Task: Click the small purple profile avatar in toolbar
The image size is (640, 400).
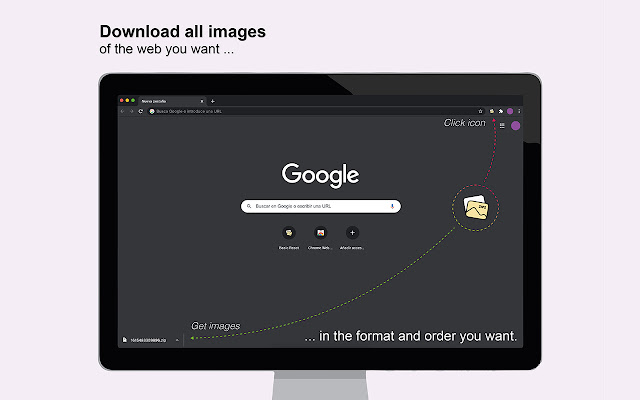Action: (x=510, y=111)
